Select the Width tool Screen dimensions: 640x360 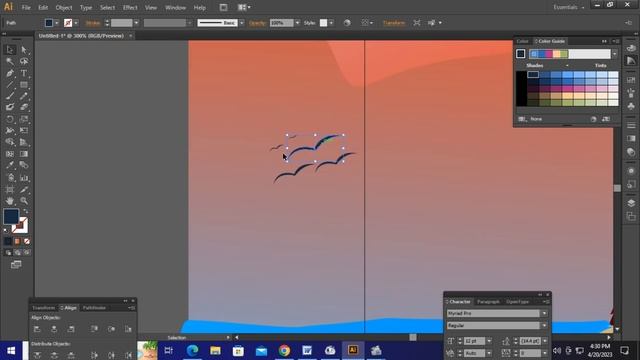click(10, 131)
